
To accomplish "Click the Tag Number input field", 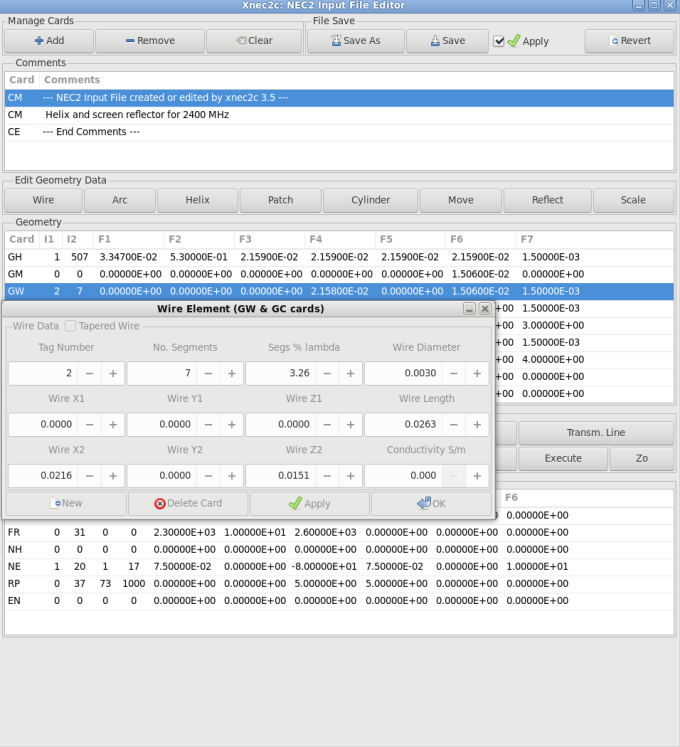I will [43, 374].
